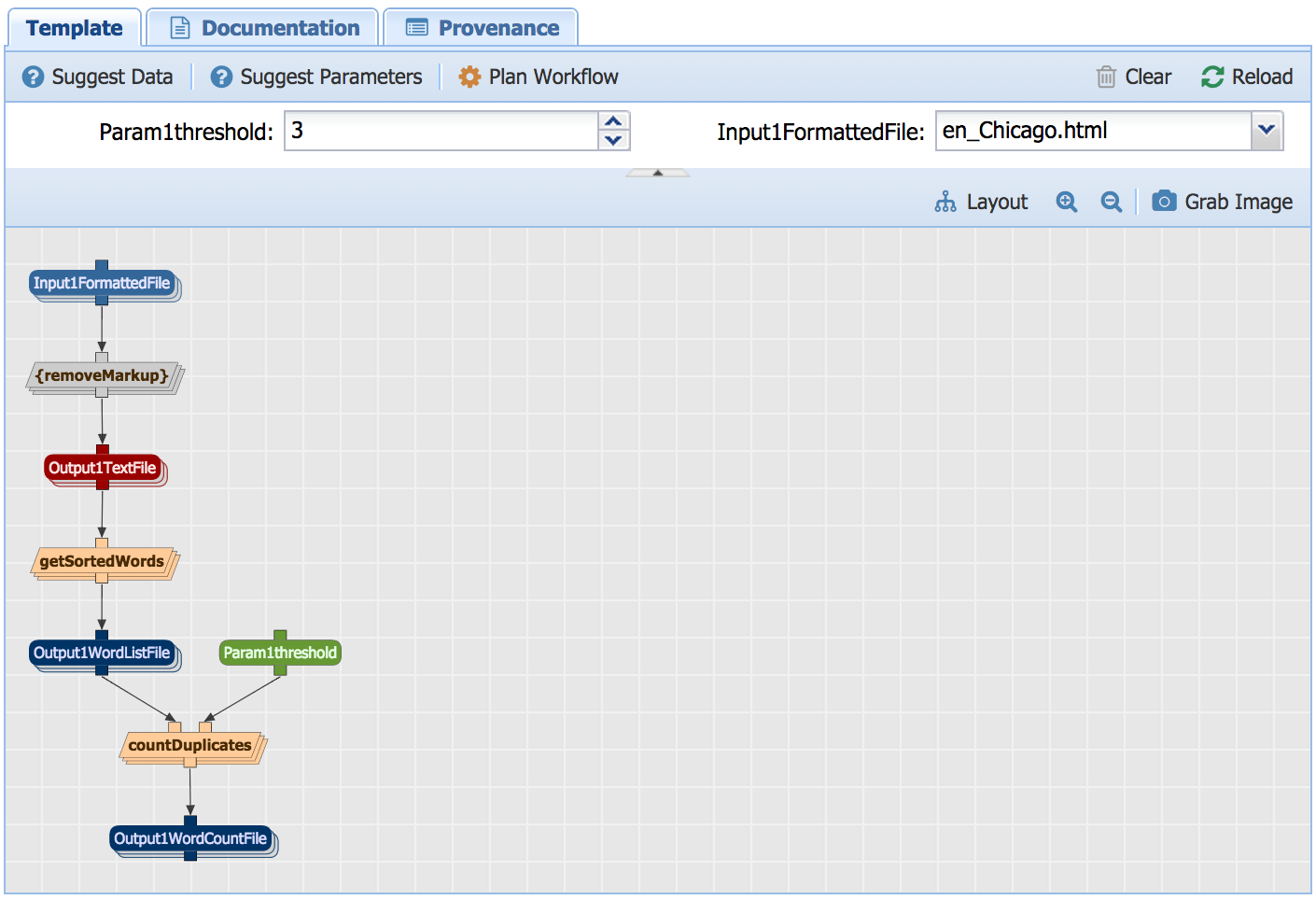The height and width of the screenshot is (900, 1316).
Task: Open the Provenance tab
Action: coord(482,28)
